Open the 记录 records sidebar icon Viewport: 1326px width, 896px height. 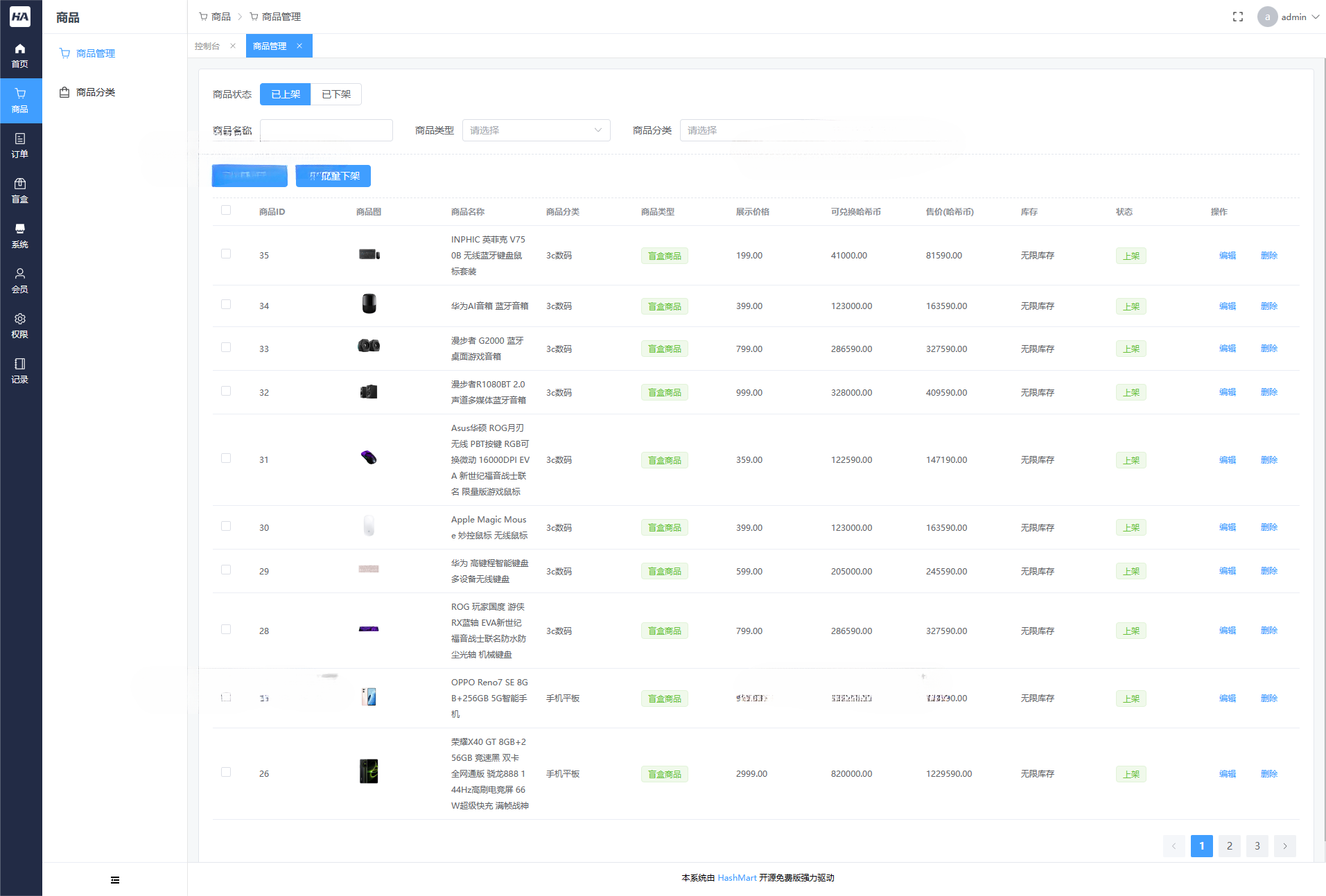(20, 371)
